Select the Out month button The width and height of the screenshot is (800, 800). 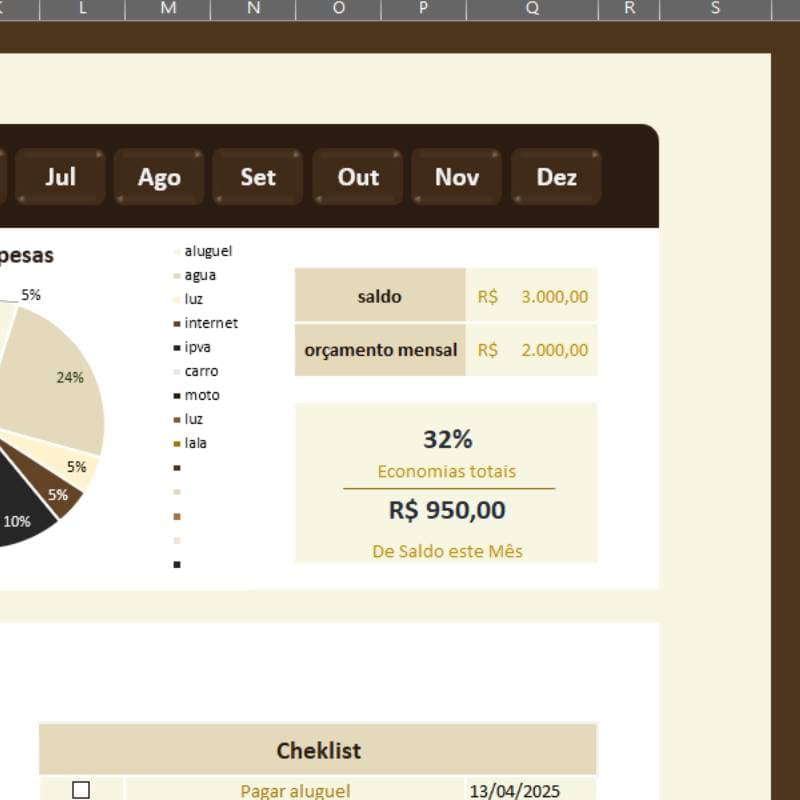(358, 177)
